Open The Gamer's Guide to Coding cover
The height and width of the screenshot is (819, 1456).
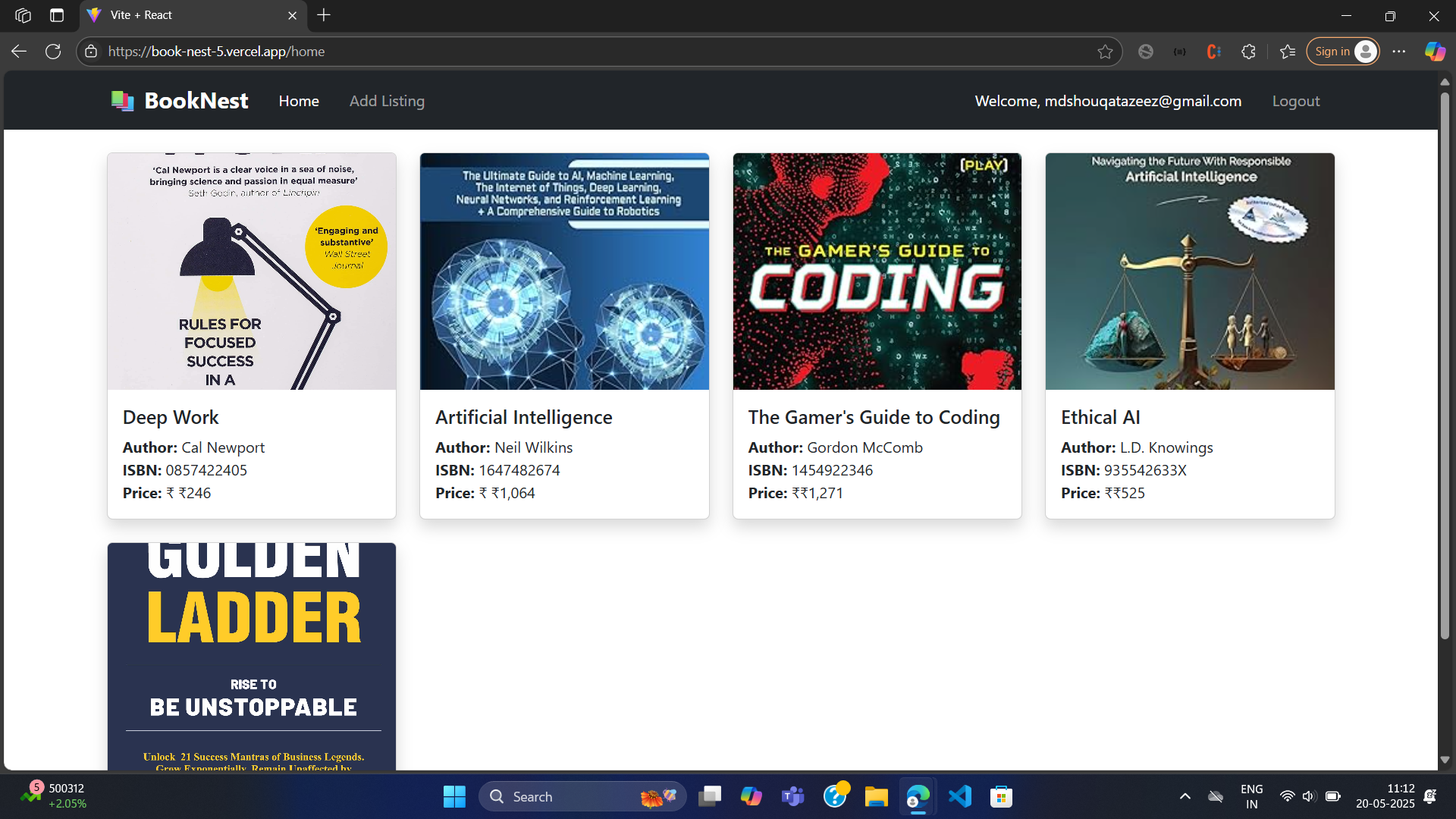tap(877, 271)
